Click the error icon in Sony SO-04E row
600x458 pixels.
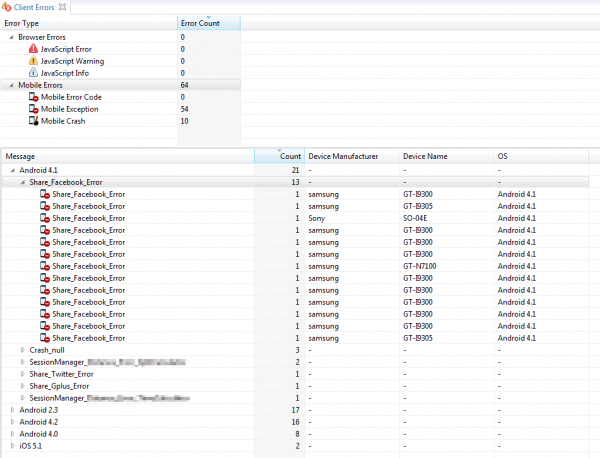coord(45,218)
